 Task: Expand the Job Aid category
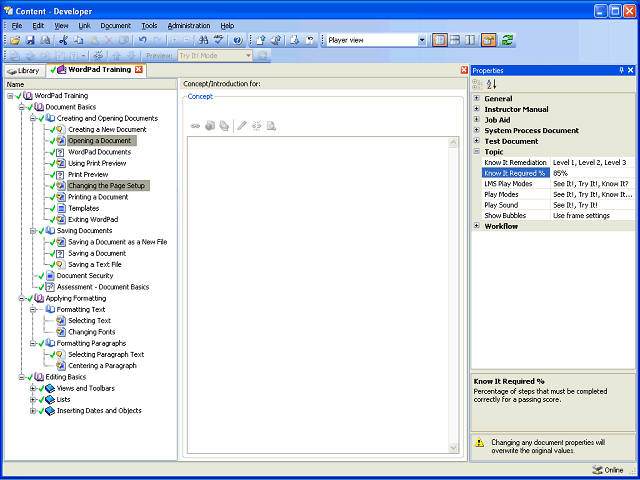pyautogui.click(x=476, y=120)
